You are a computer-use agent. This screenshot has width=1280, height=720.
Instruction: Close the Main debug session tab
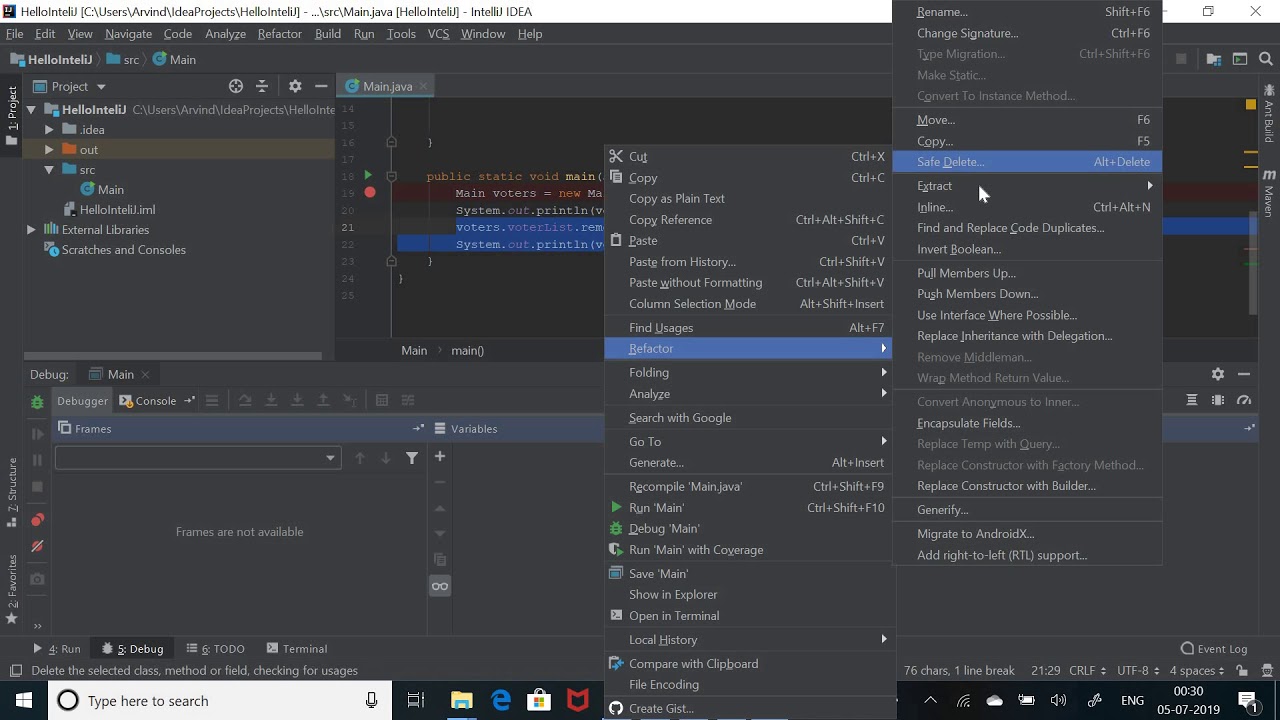pyautogui.click(x=145, y=374)
